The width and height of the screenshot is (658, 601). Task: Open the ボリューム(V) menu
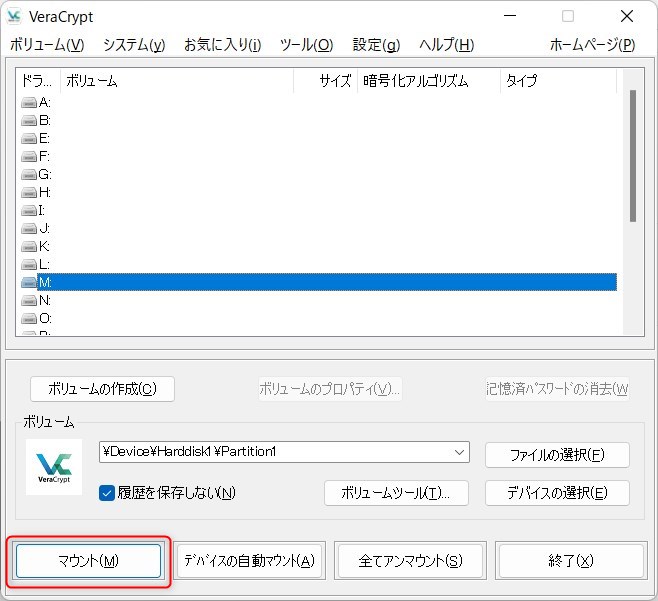point(47,44)
